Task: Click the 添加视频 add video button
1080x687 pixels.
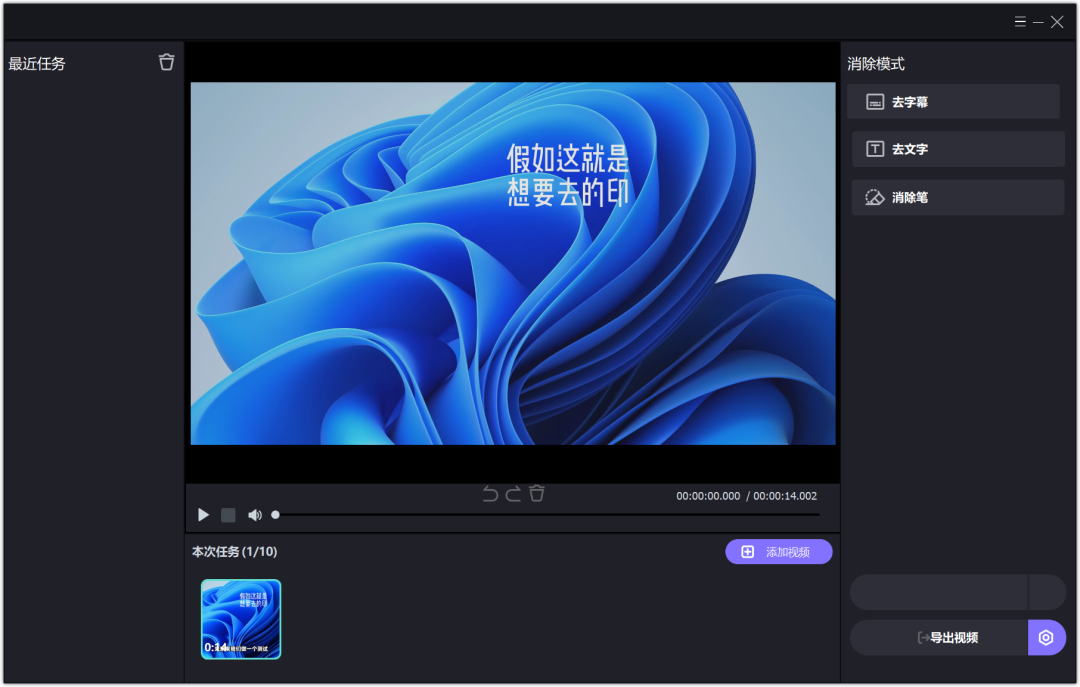Action: [778, 552]
